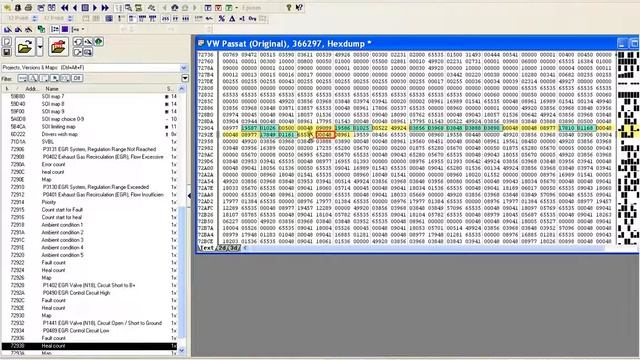This screenshot has width=640, height=360.
Task: Click scroll-up arrow of map list
Action: (x=182, y=89)
